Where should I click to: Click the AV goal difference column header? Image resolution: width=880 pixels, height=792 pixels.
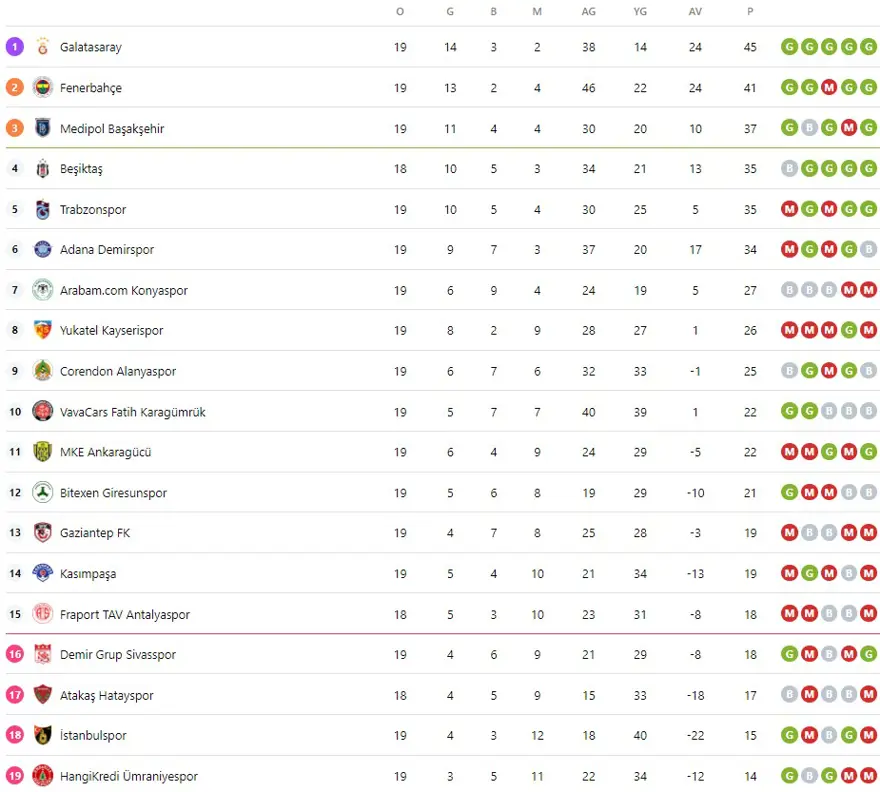point(695,12)
